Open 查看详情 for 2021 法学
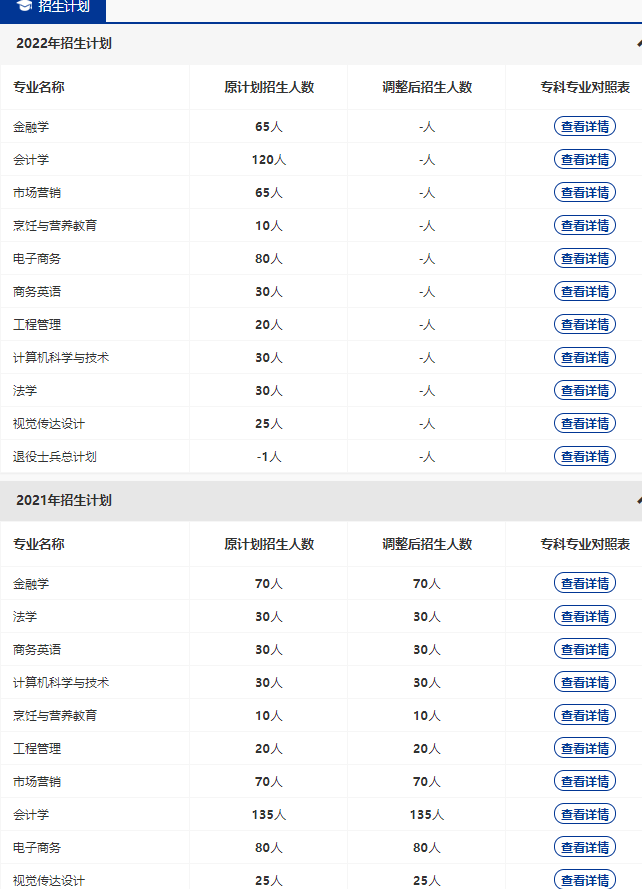Screen dimensions: 642x889 point(585,616)
